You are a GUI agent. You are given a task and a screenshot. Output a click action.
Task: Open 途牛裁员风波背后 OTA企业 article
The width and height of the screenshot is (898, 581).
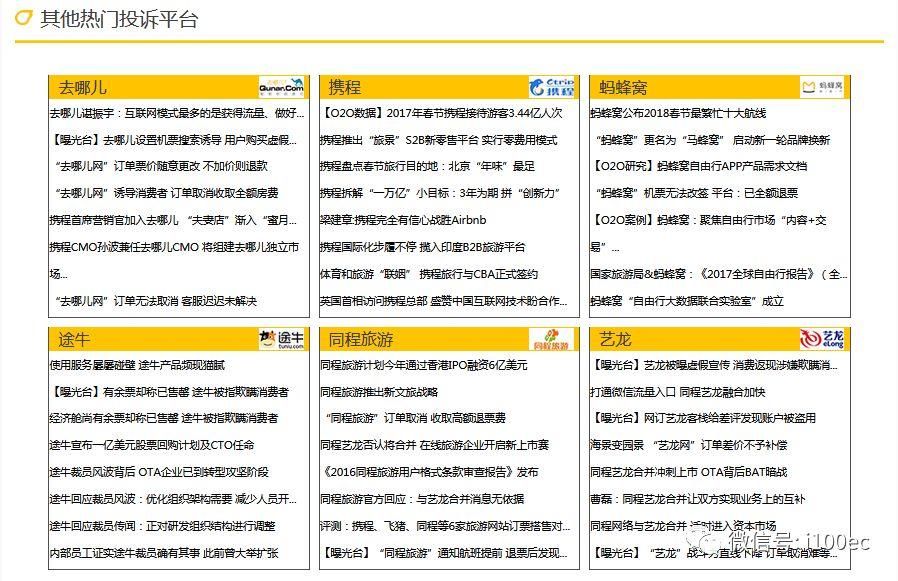[159, 472]
